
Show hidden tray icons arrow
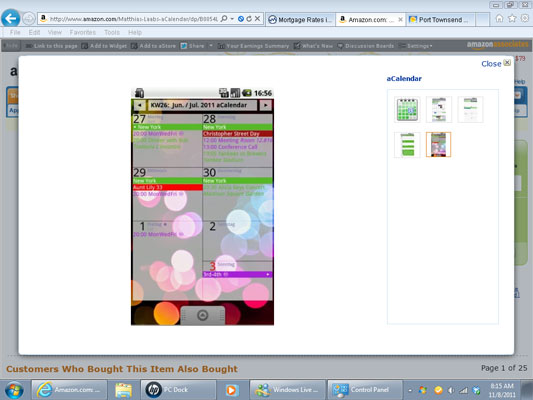[410, 390]
